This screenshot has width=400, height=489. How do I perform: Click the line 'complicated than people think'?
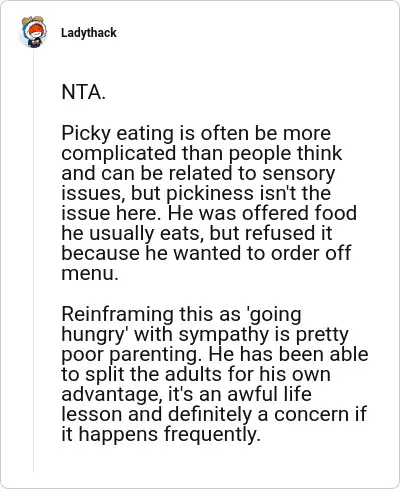(202, 153)
